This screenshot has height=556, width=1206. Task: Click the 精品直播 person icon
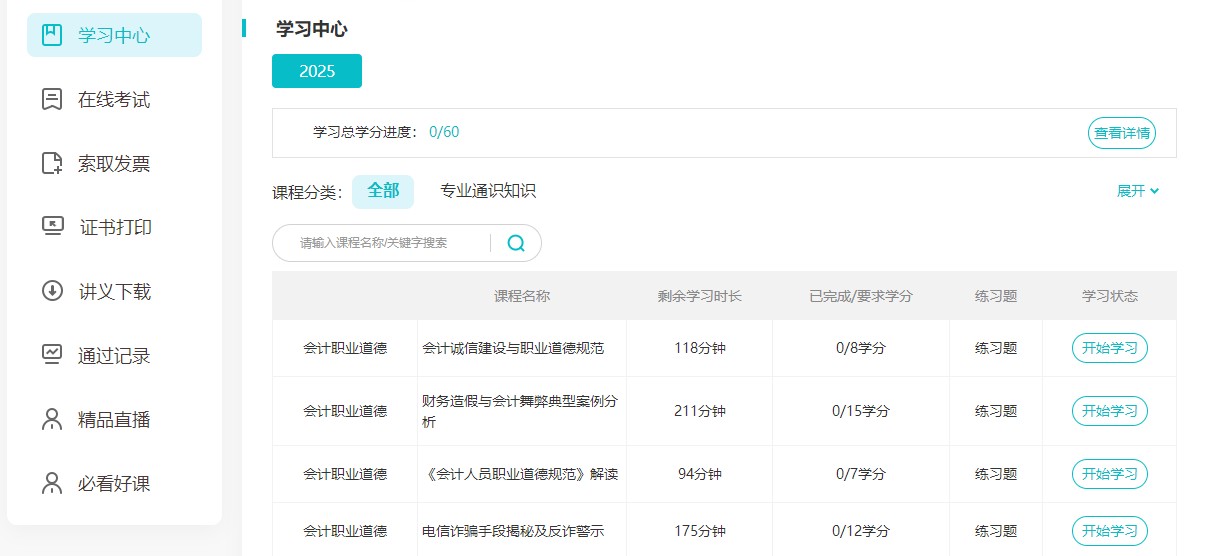52,419
